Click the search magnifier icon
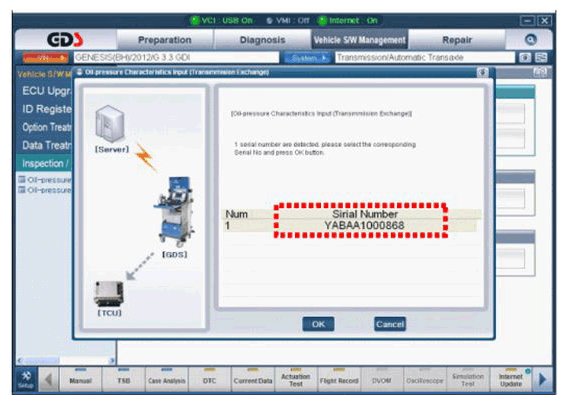 coord(530,40)
